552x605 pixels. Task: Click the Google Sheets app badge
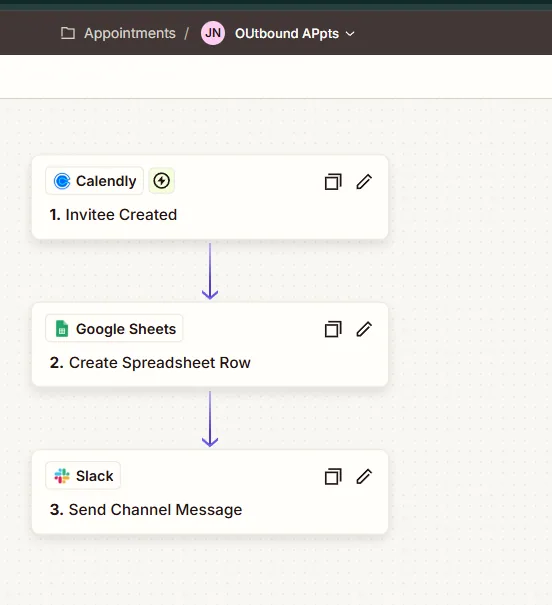[114, 328]
